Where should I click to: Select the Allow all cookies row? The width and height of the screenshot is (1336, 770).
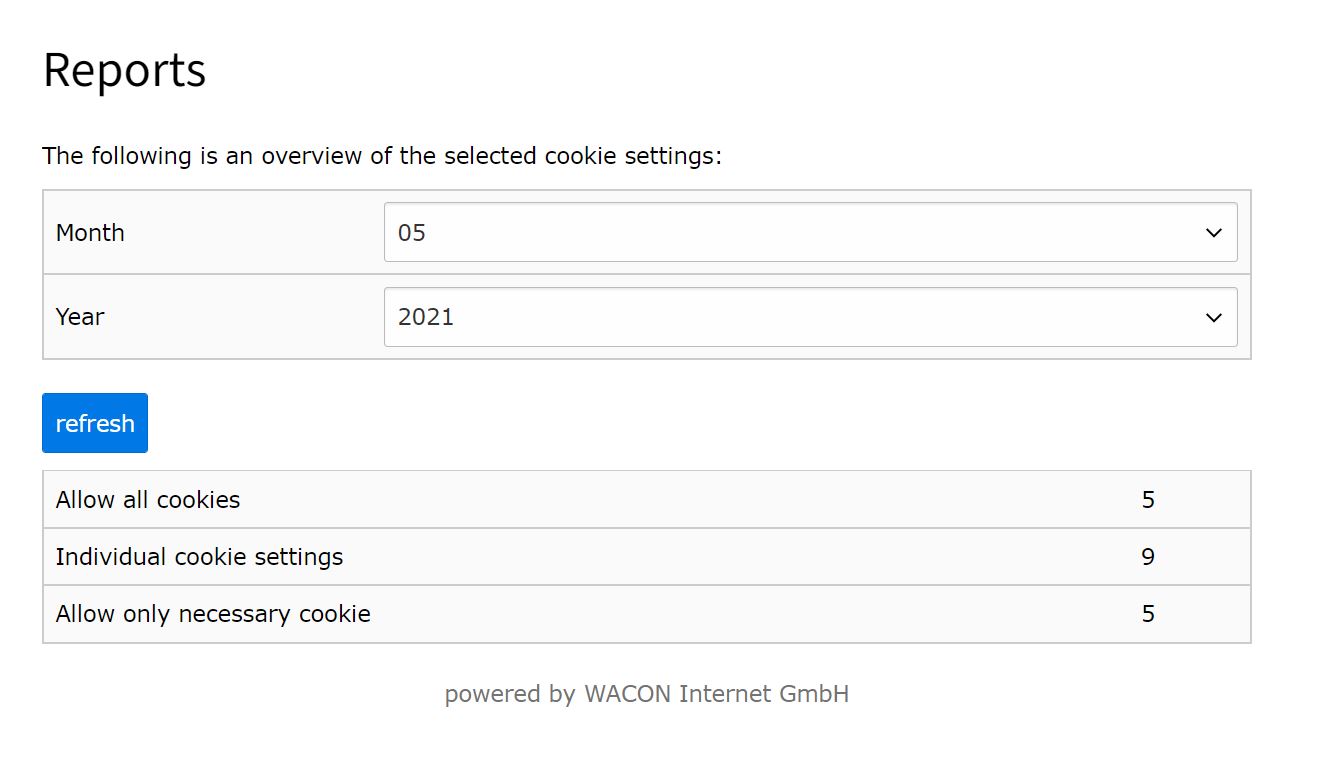pos(647,499)
